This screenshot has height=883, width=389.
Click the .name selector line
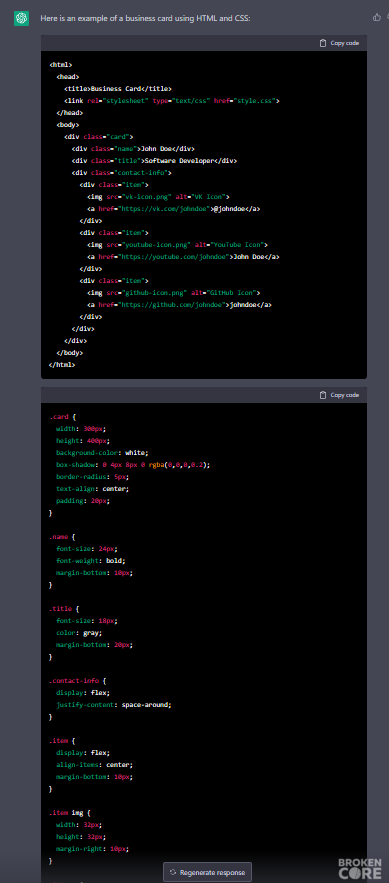(x=62, y=537)
